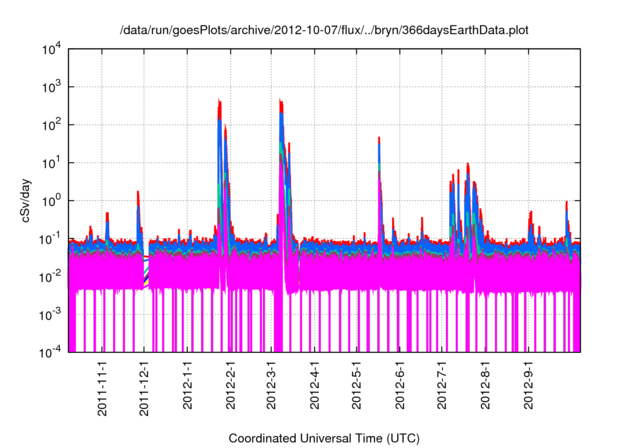The height and width of the screenshot is (448, 640).
Task: Click the 2012-3-1 date tick label
Action: [272, 386]
